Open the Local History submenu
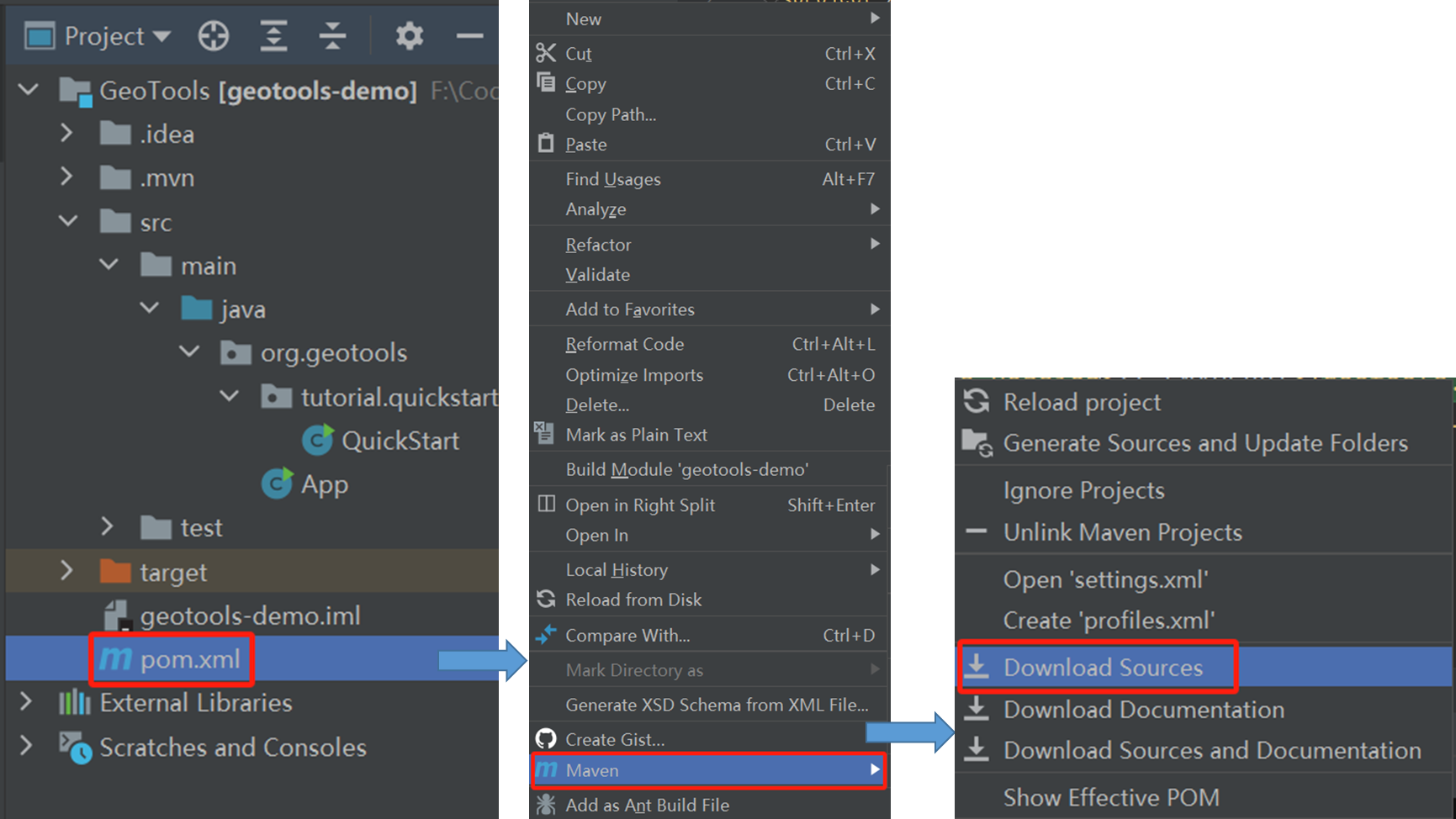 710,570
